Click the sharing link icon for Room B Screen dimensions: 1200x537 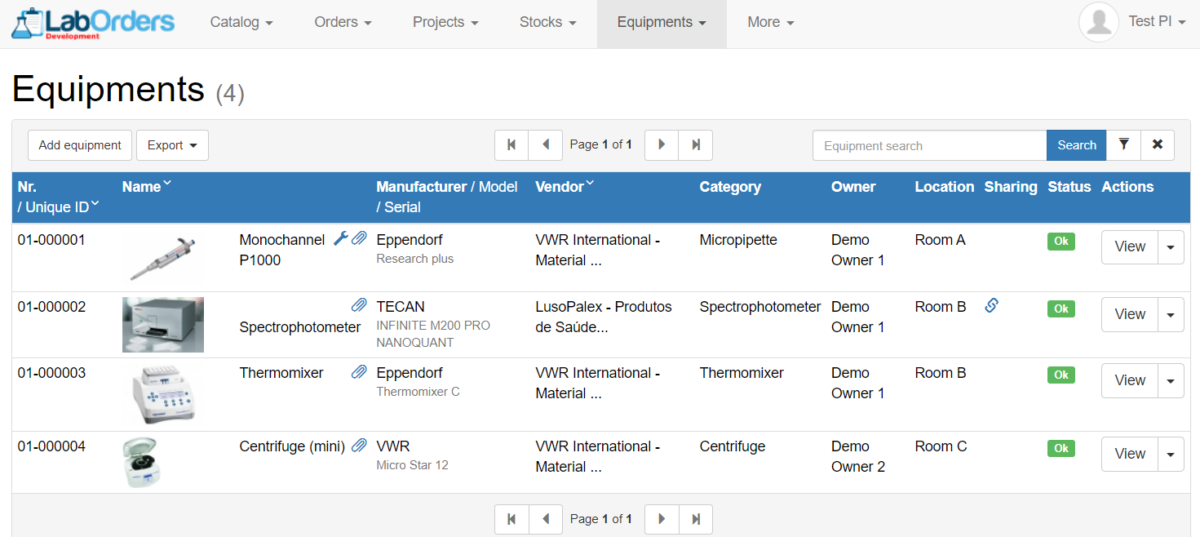tap(991, 306)
